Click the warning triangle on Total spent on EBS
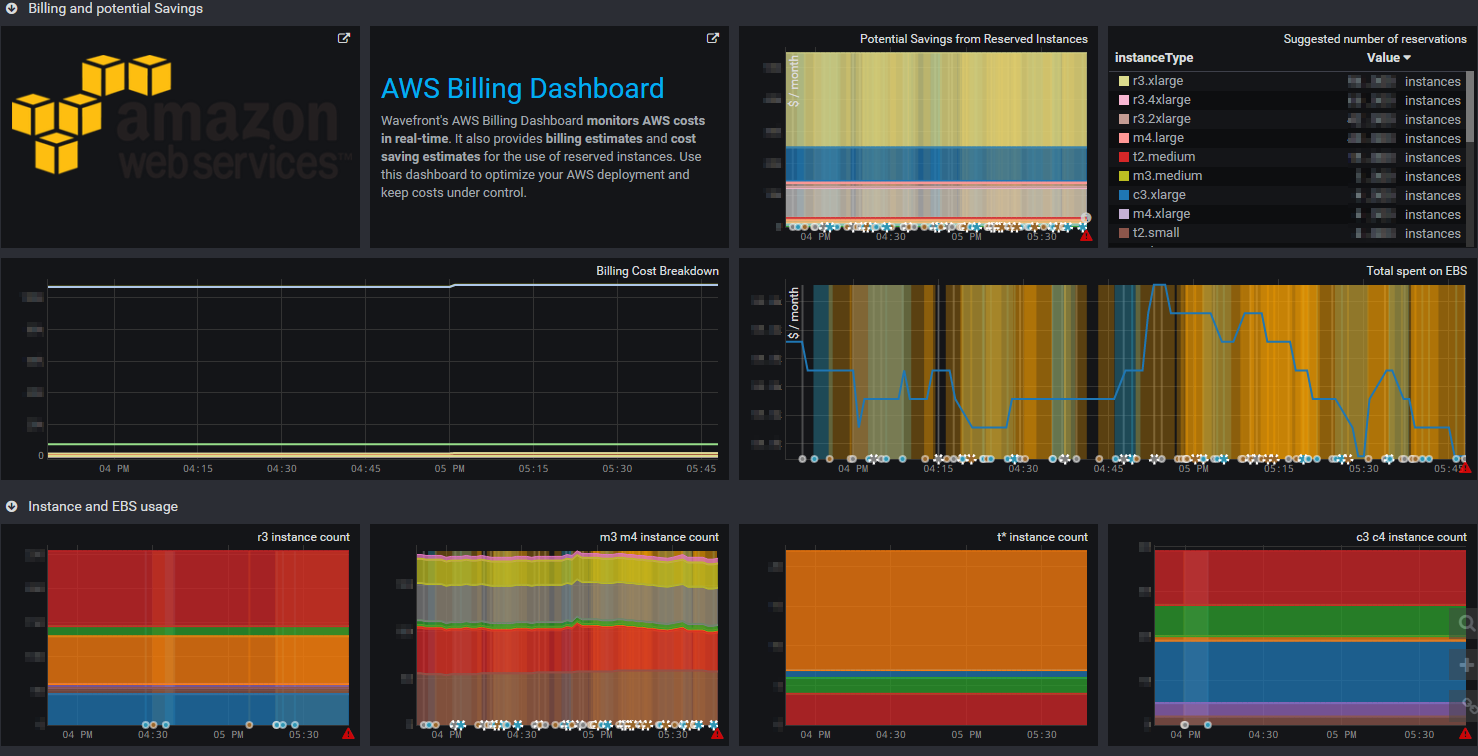1478x756 pixels. 1465,468
